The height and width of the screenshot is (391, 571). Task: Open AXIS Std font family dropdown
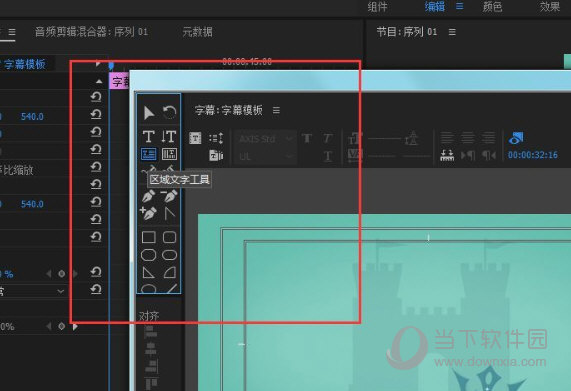click(265, 139)
